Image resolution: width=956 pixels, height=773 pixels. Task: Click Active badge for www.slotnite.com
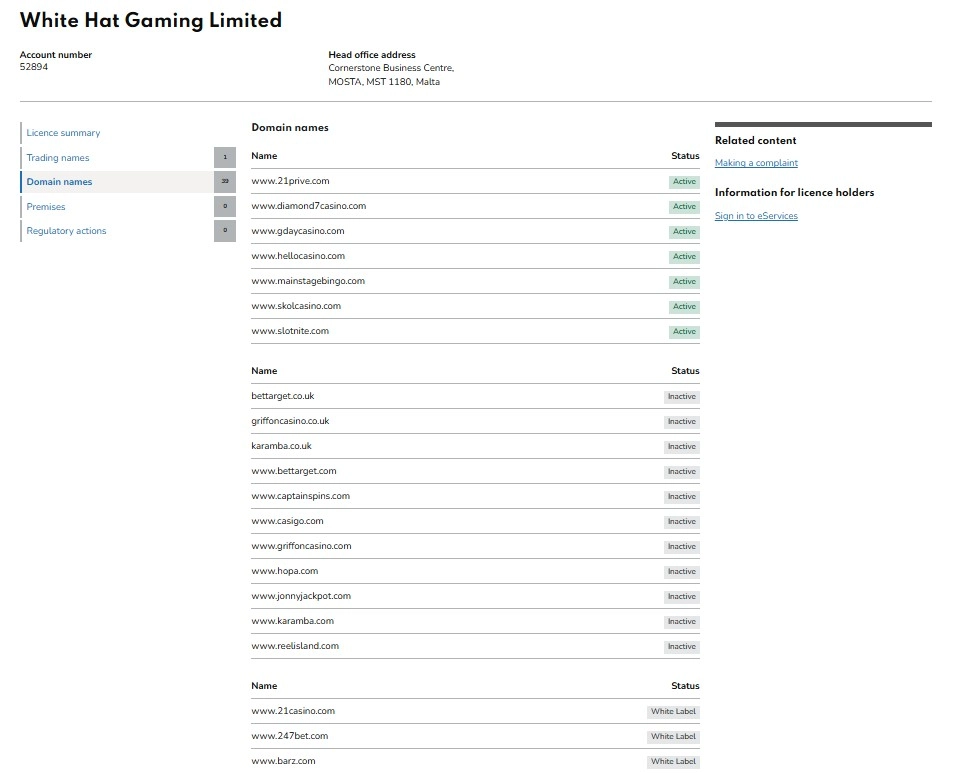point(684,332)
